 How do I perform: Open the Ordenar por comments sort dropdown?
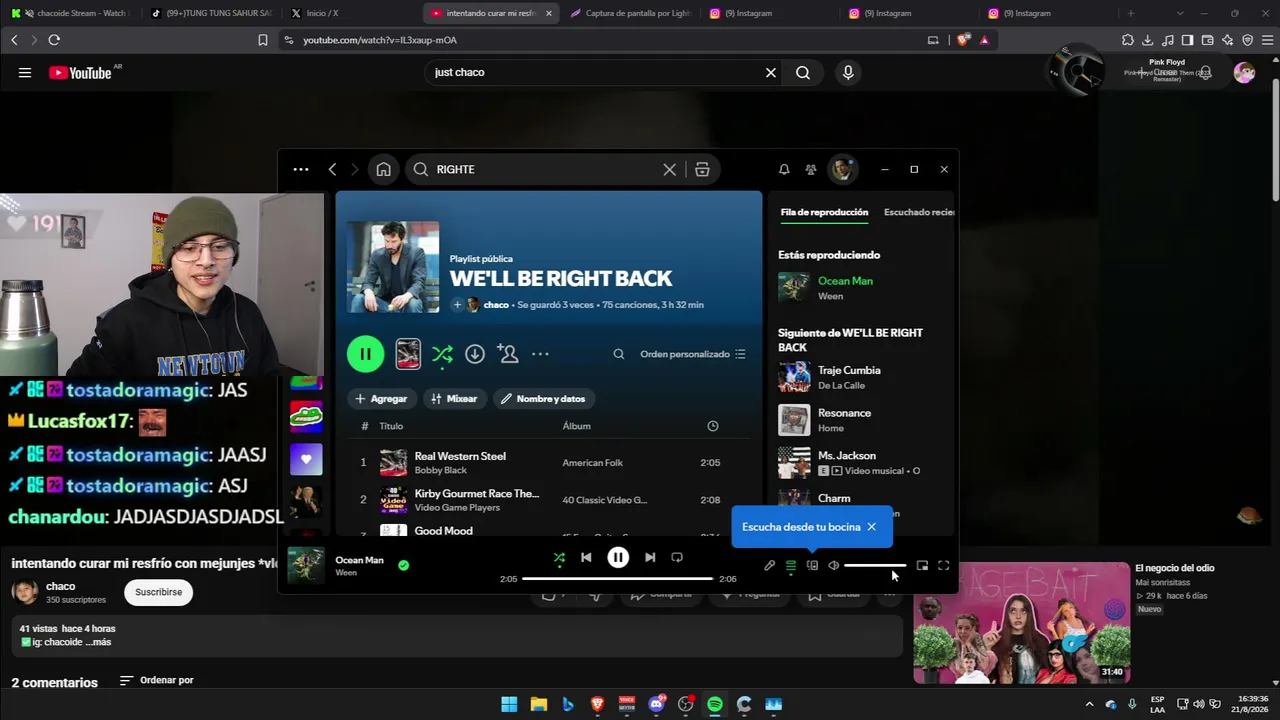click(x=156, y=680)
